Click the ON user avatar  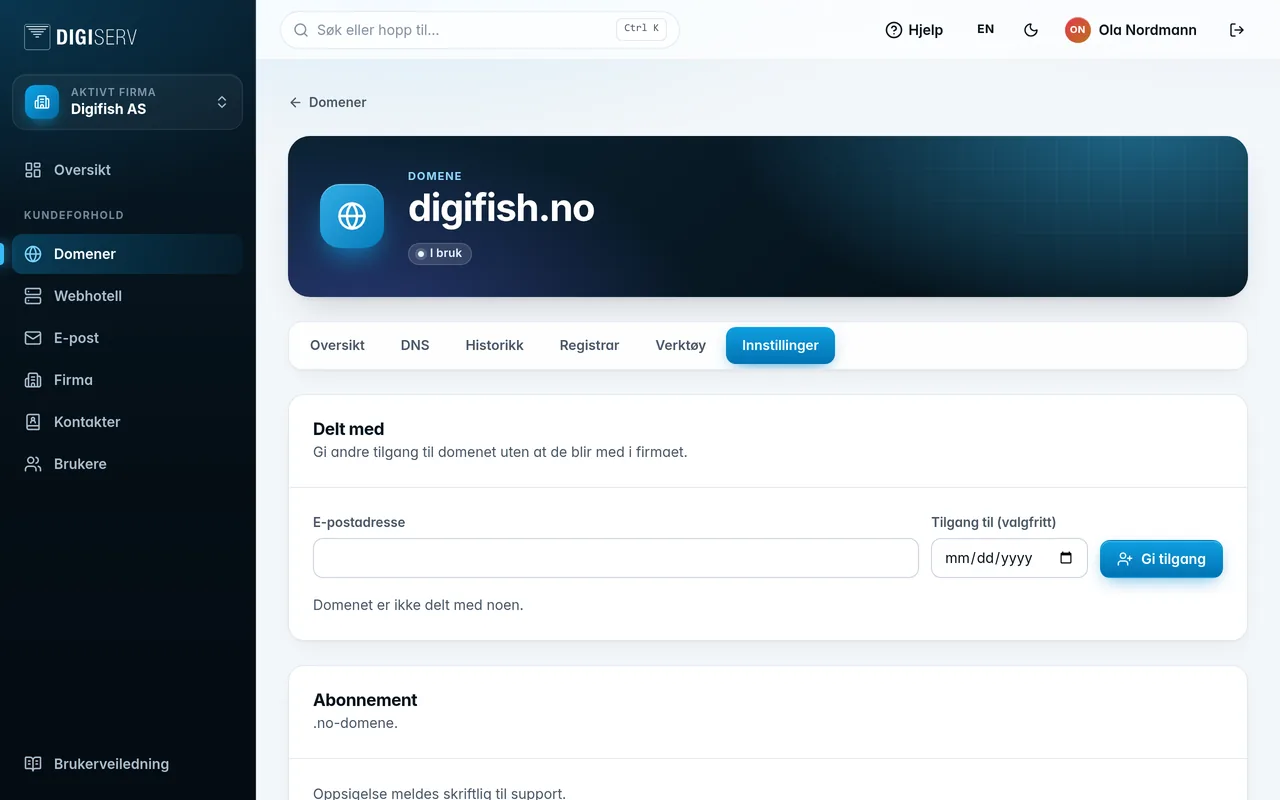click(1077, 30)
